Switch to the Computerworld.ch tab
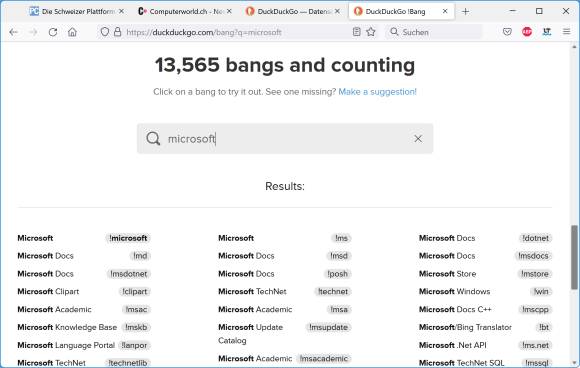 [x=184, y=11]
